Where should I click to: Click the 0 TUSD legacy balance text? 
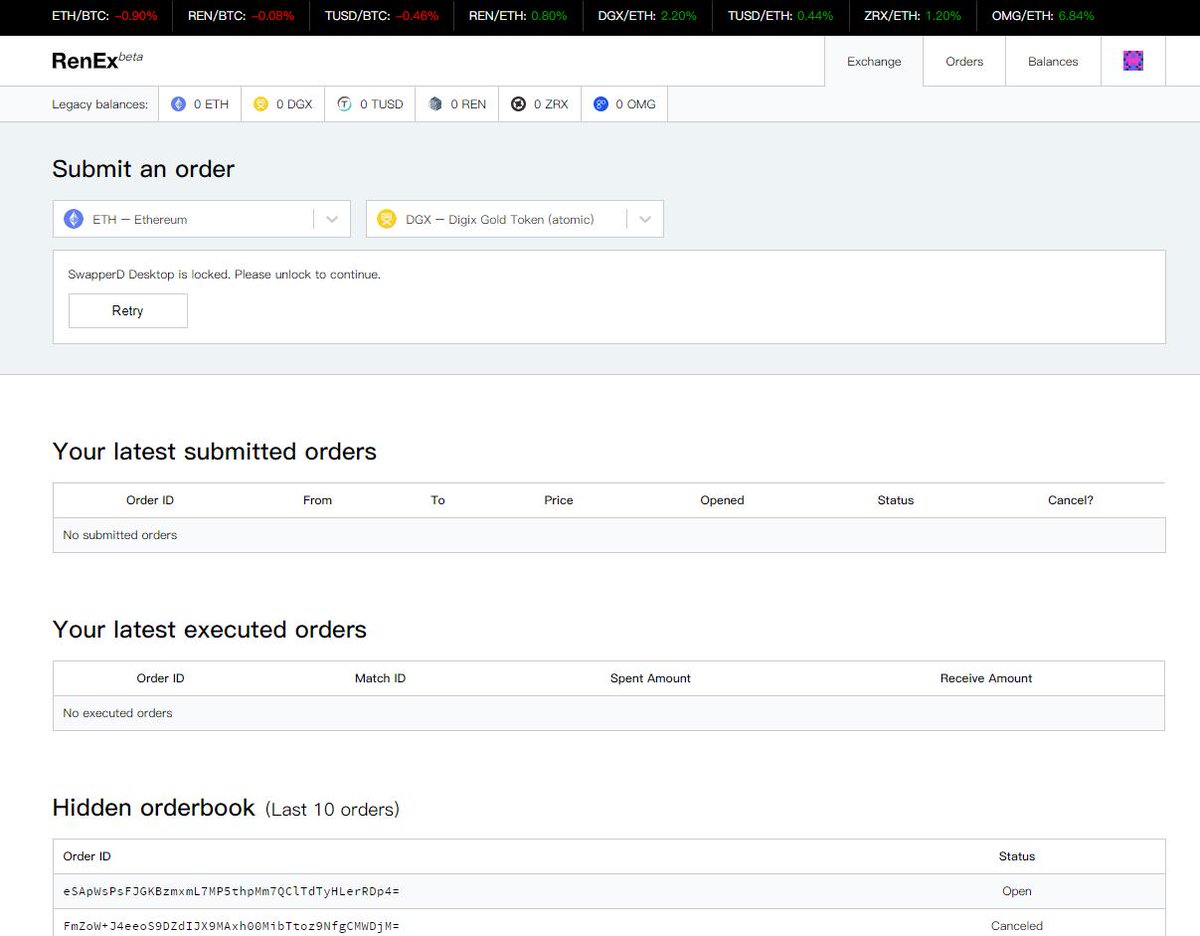[381, 104]
